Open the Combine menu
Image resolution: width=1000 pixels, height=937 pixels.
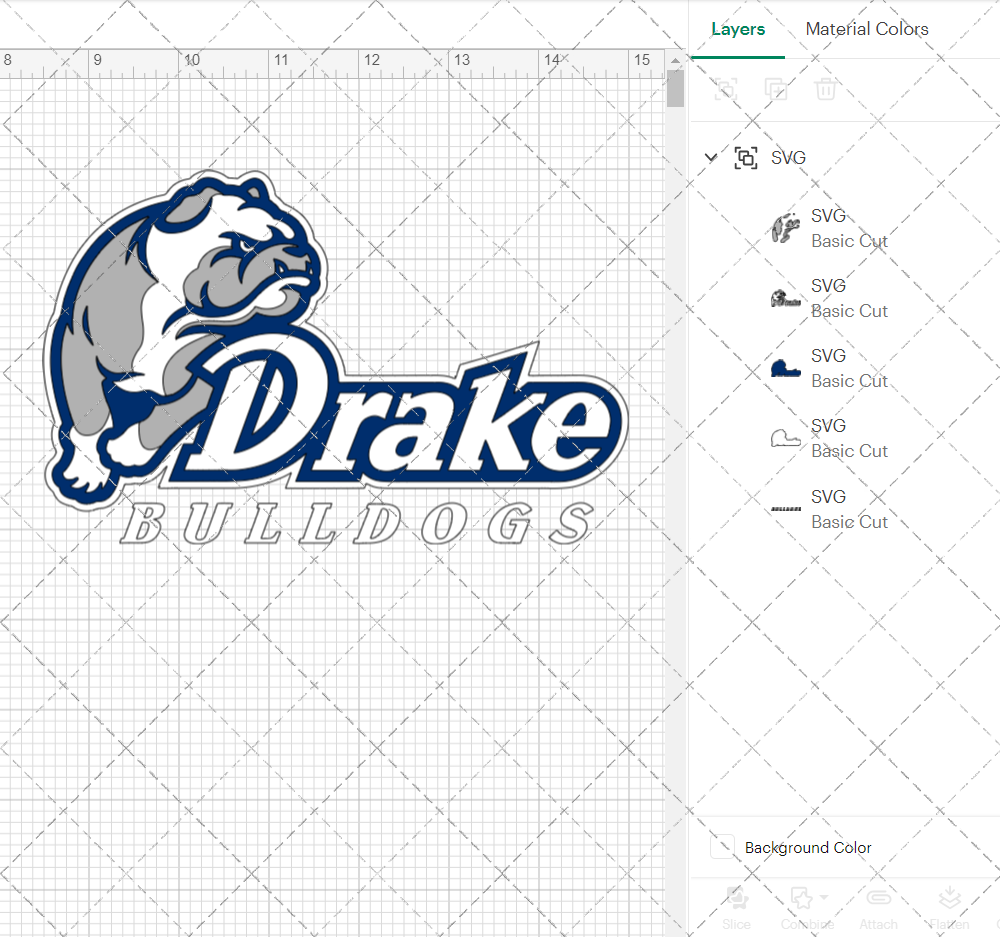click(x=807, y=907)
